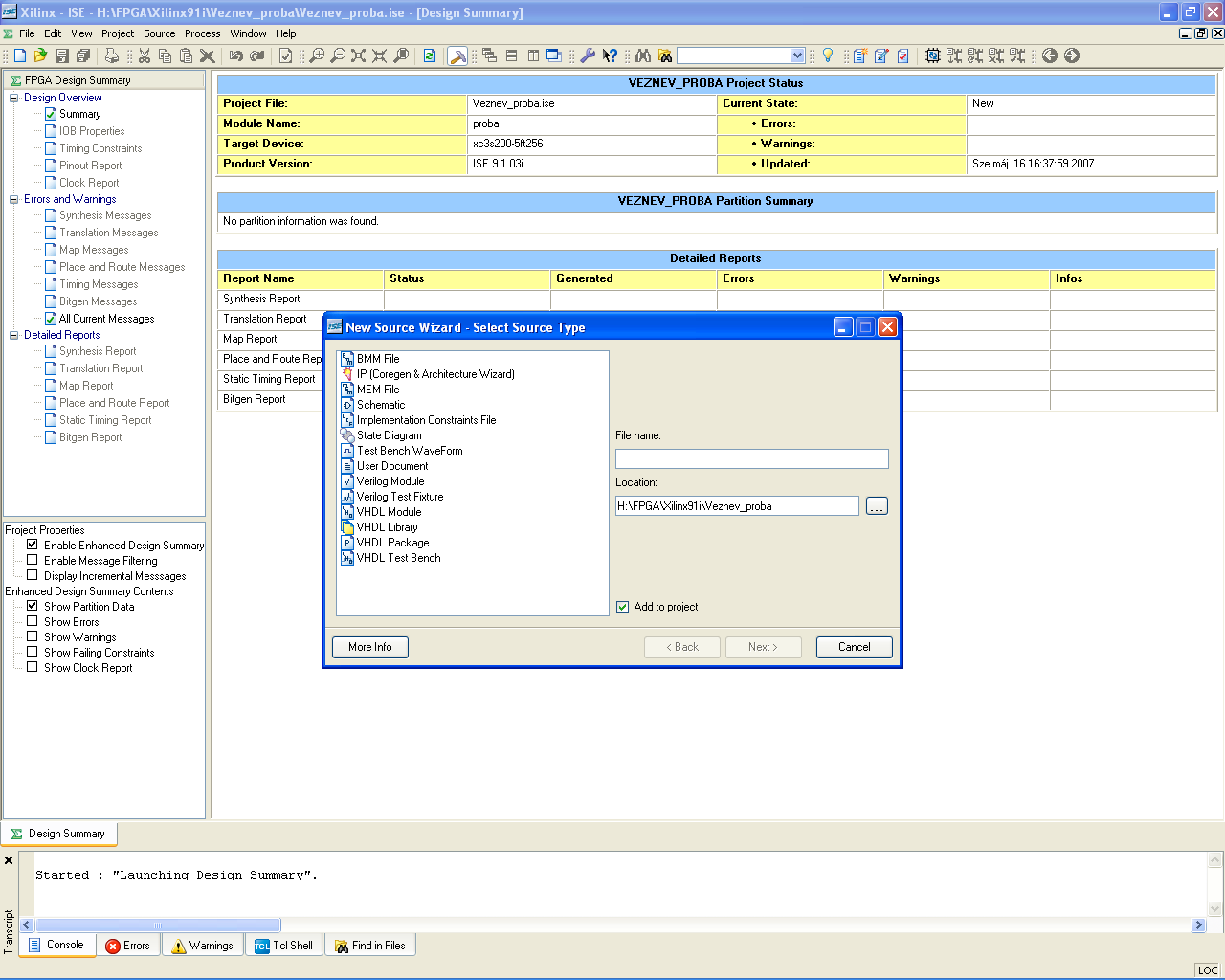Select VHDL Module source type
The width and height of the screenshot is (1225, 980).
pyautogui.click(x=389, y=512)
